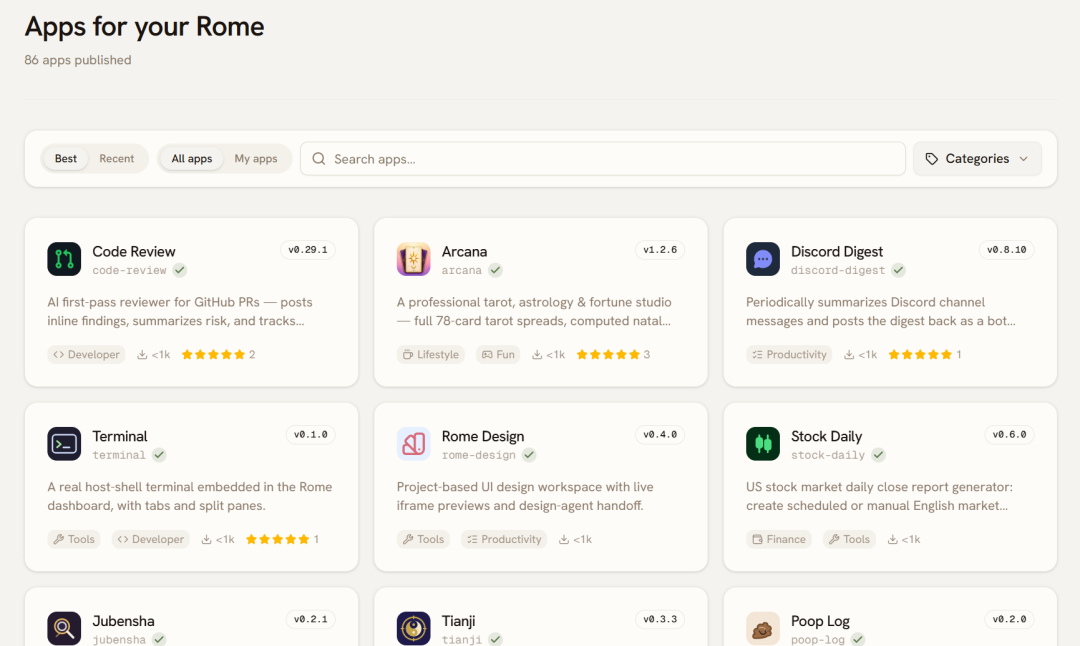Click version badge v0.29.1

(x=308, y=250)
